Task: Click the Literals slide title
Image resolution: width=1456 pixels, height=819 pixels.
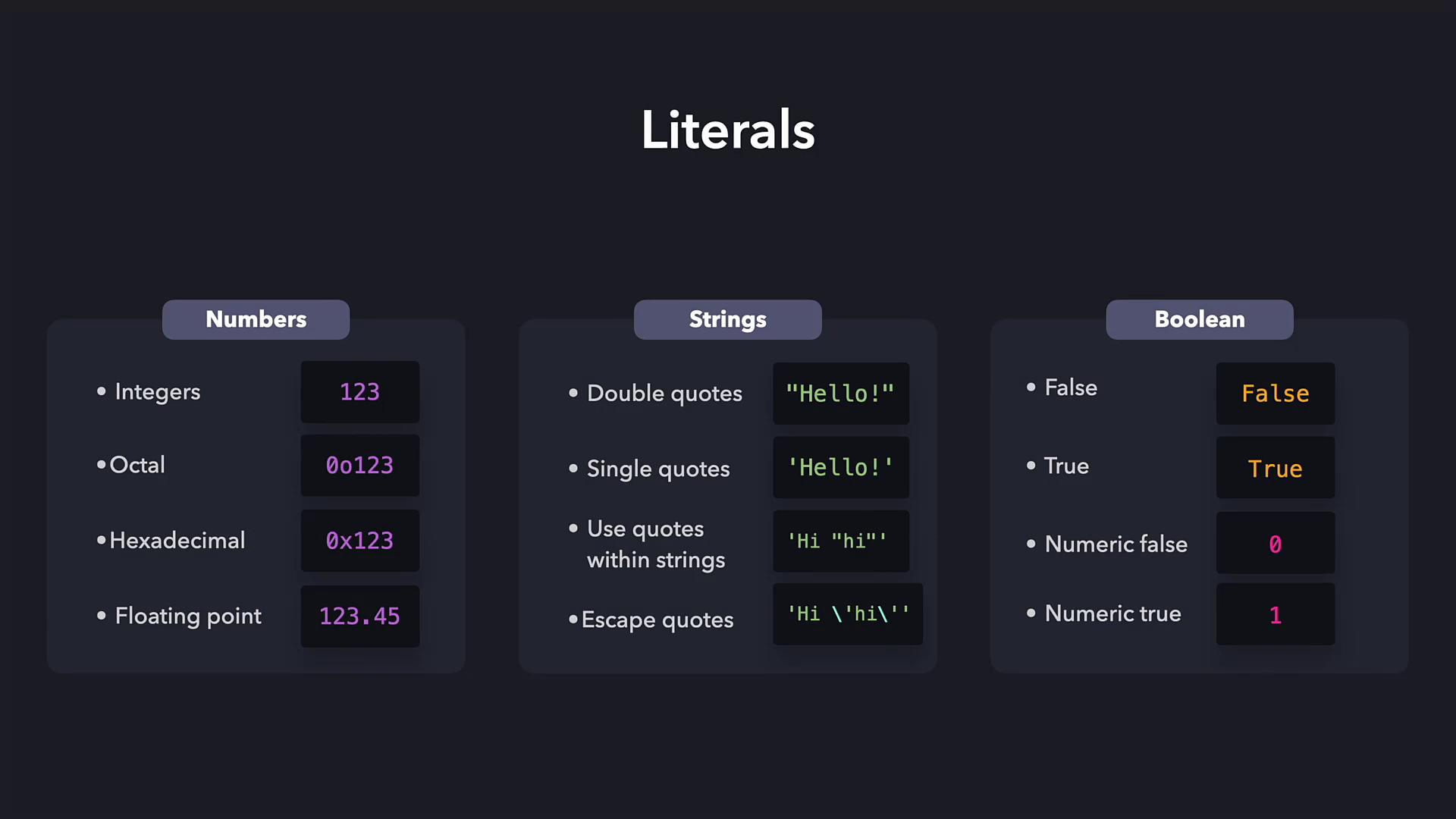Action: pyautogui.click(x=727, y=130)
